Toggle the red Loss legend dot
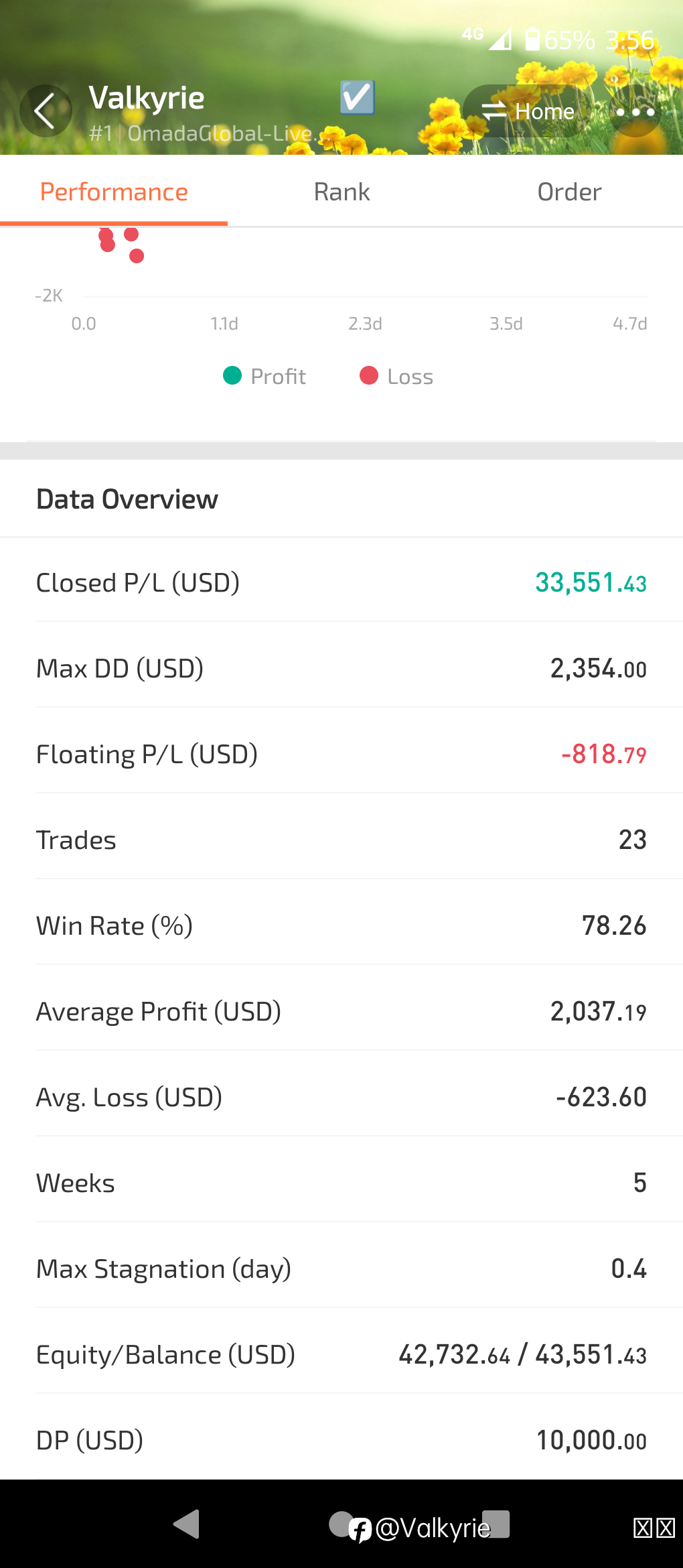 coord(369,375)
